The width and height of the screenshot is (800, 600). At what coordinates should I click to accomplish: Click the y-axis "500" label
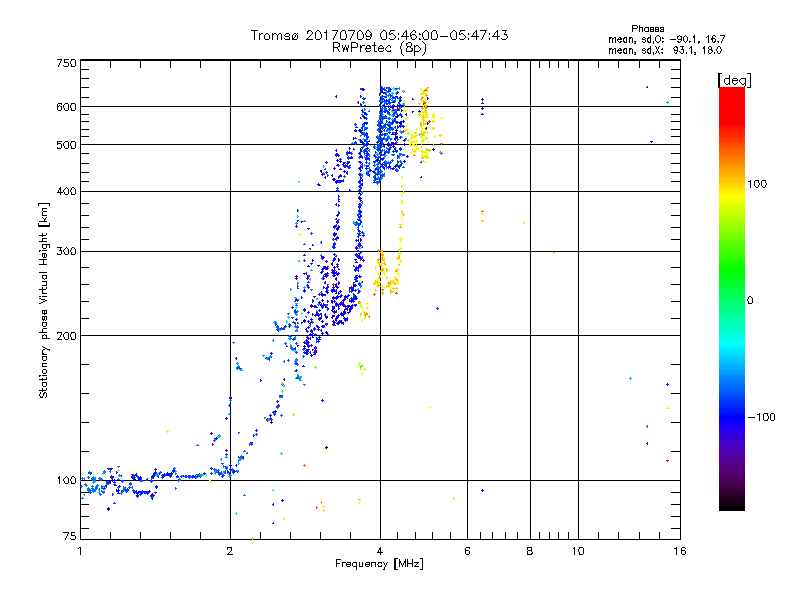click(66, 145)
